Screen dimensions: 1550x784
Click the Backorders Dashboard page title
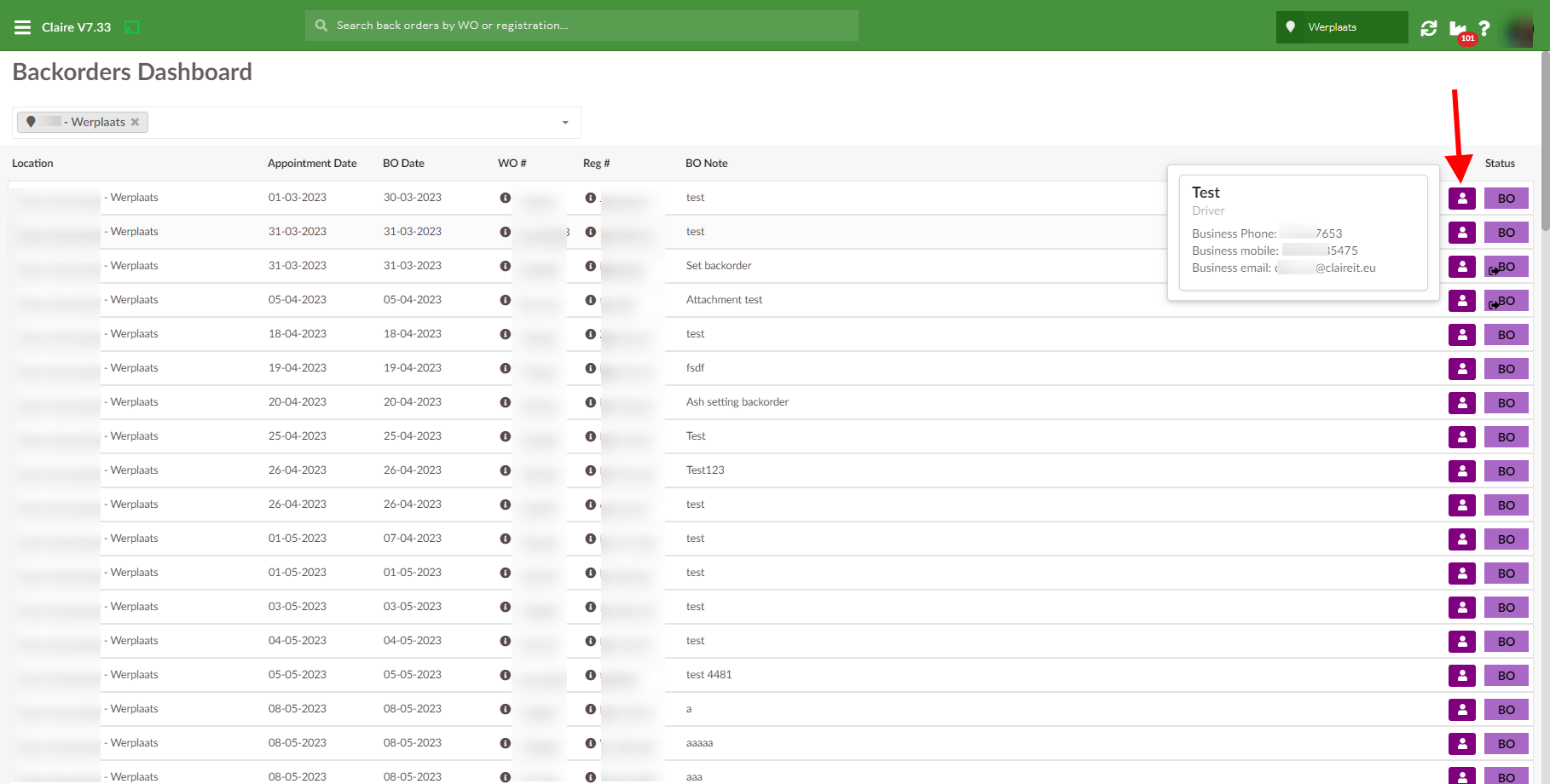coord(132,72)
